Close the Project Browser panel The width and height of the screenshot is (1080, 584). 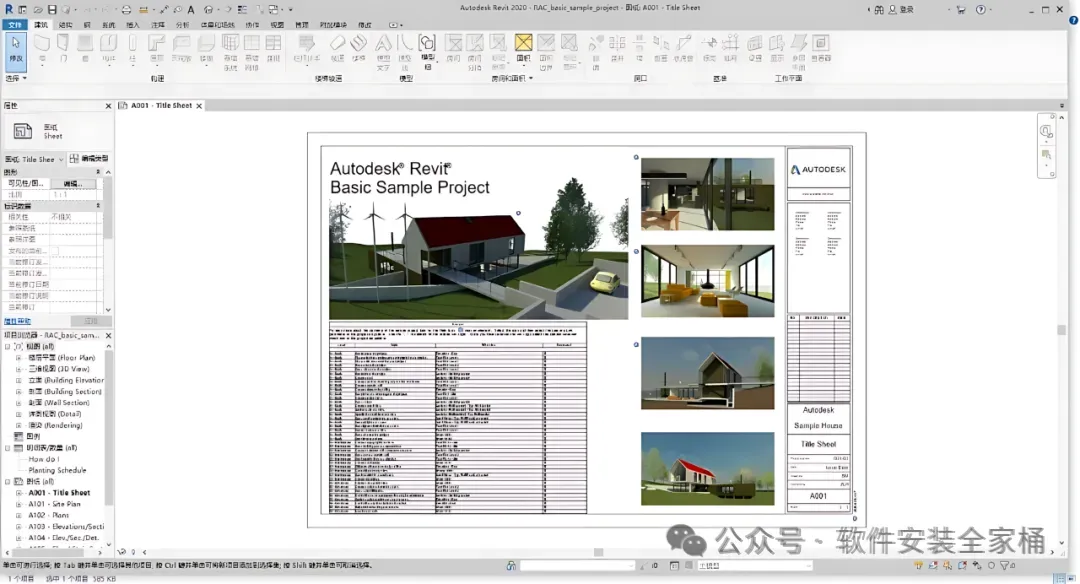tap(108, 335)
